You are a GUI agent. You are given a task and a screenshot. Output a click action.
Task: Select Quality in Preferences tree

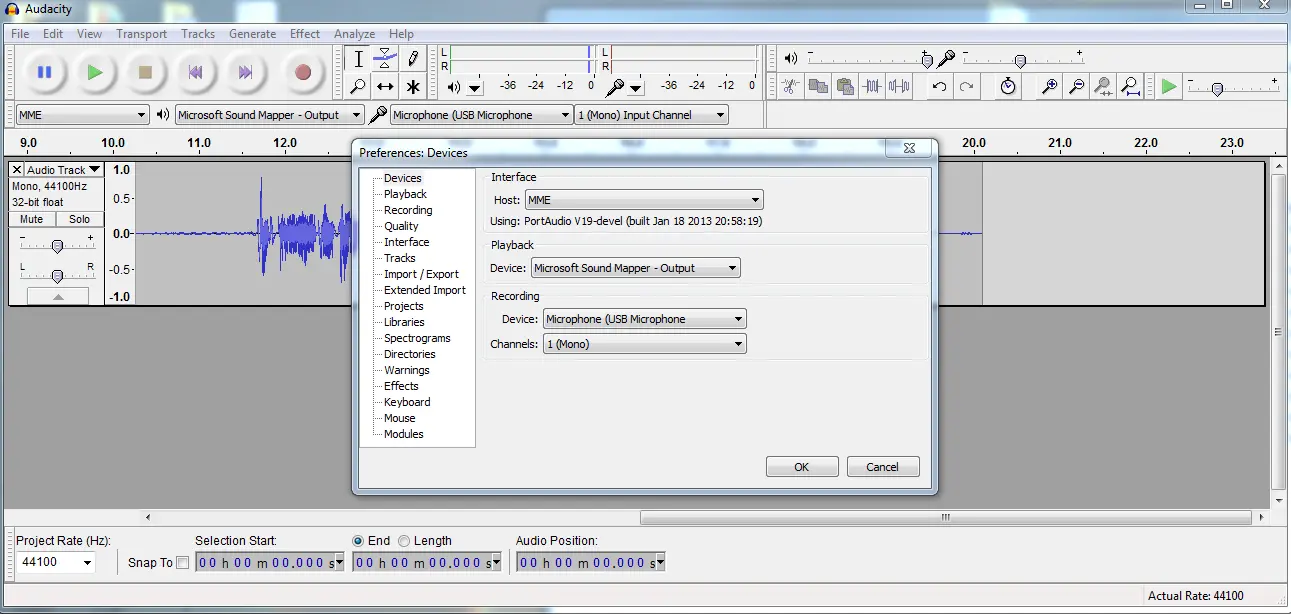point(401,226)
